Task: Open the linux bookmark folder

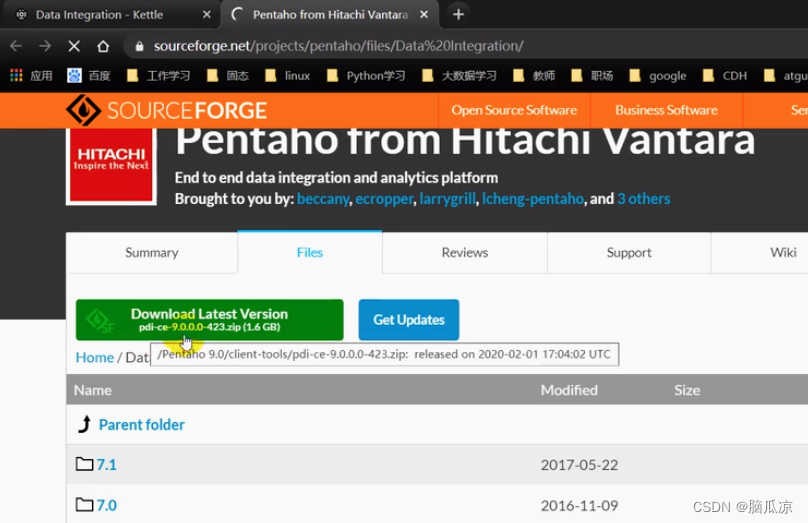Action: click(x=288, y=76)
